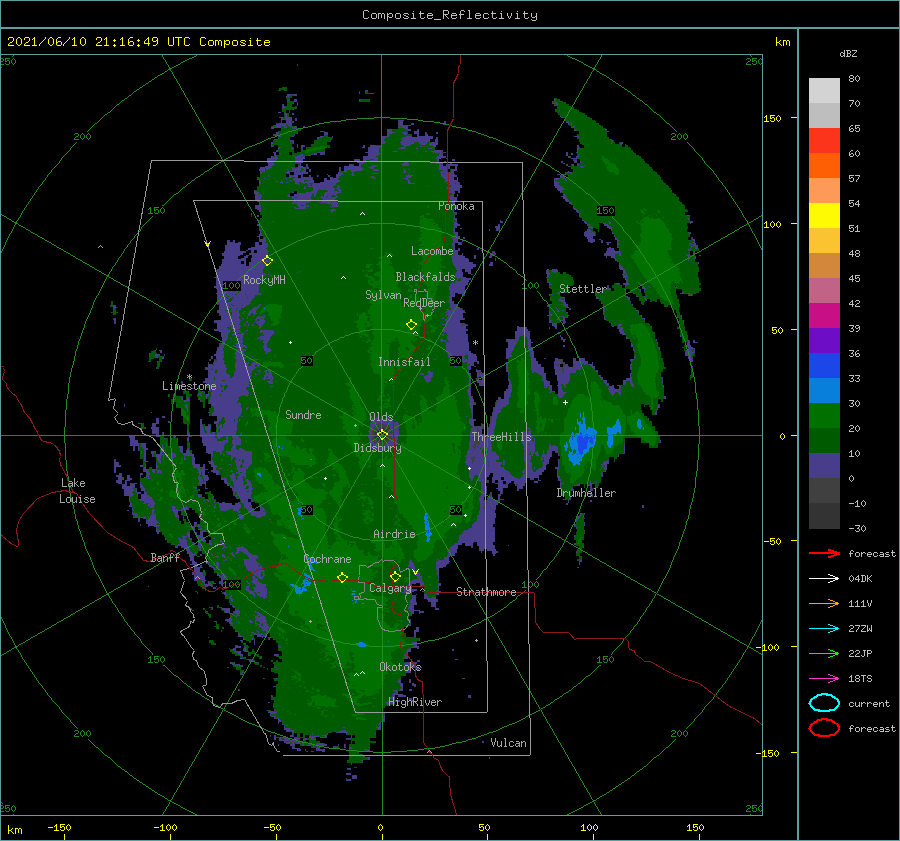Click the Sylvan label
This screenshot has width=900, height=841.
coord(383,295)
